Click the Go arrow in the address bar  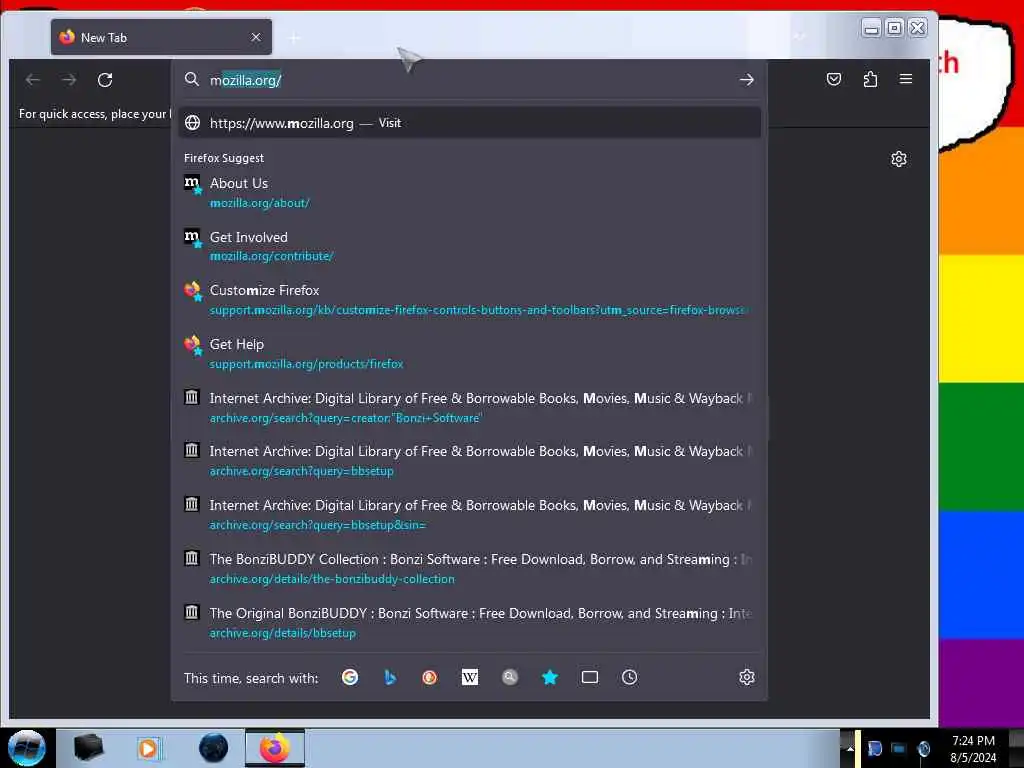pyautogui.click(x=746, y=80)
